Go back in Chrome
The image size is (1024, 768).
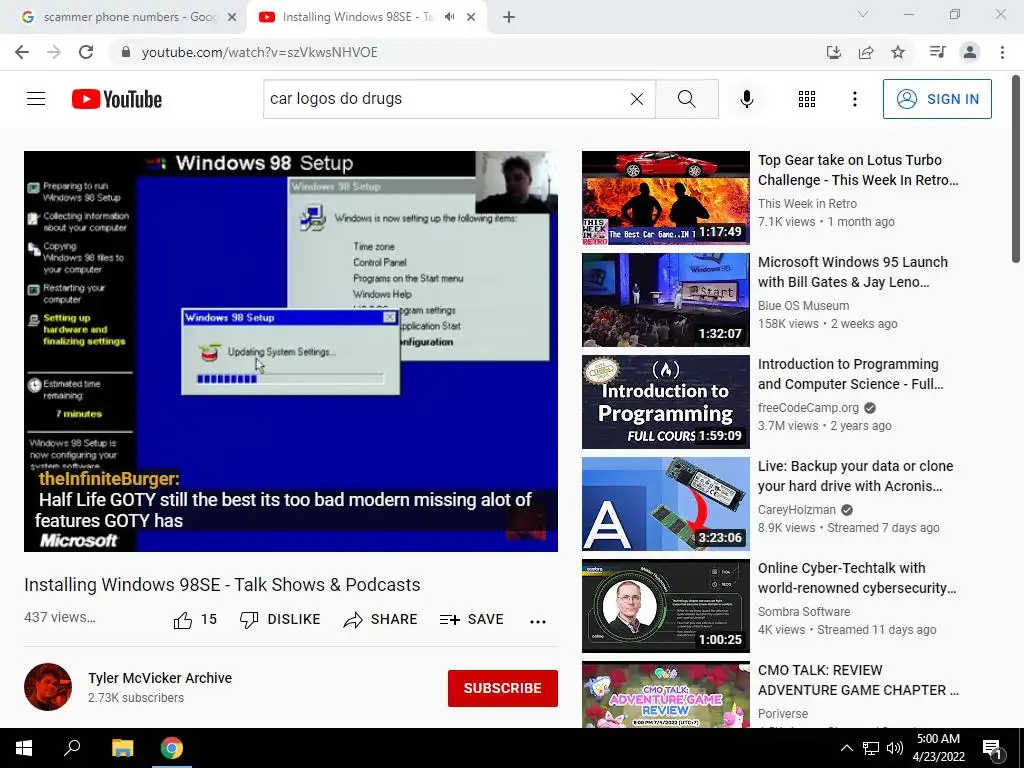[22, 52]
